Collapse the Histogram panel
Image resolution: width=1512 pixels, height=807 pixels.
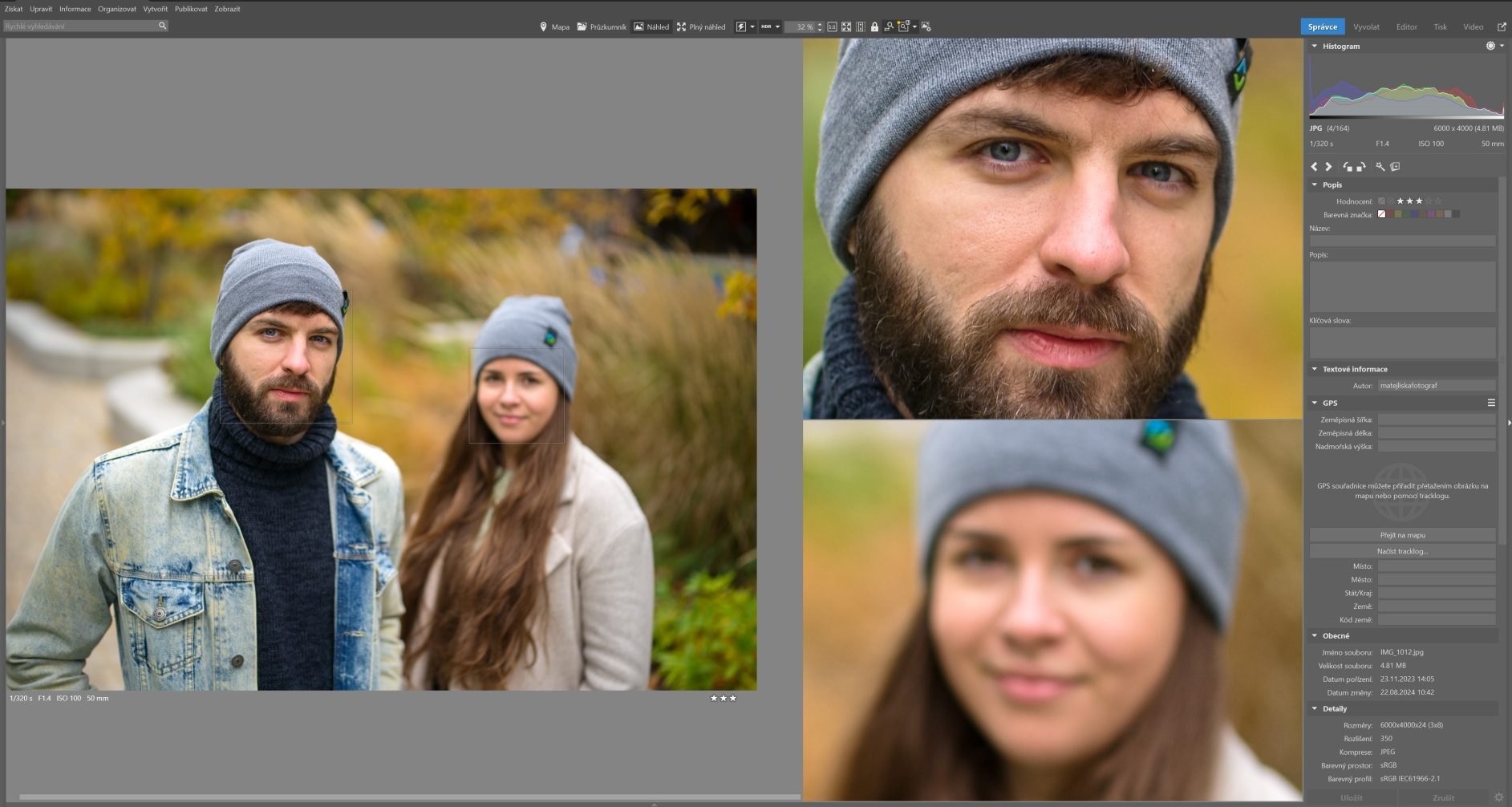pyautogui.click(x=1315, y=47)
